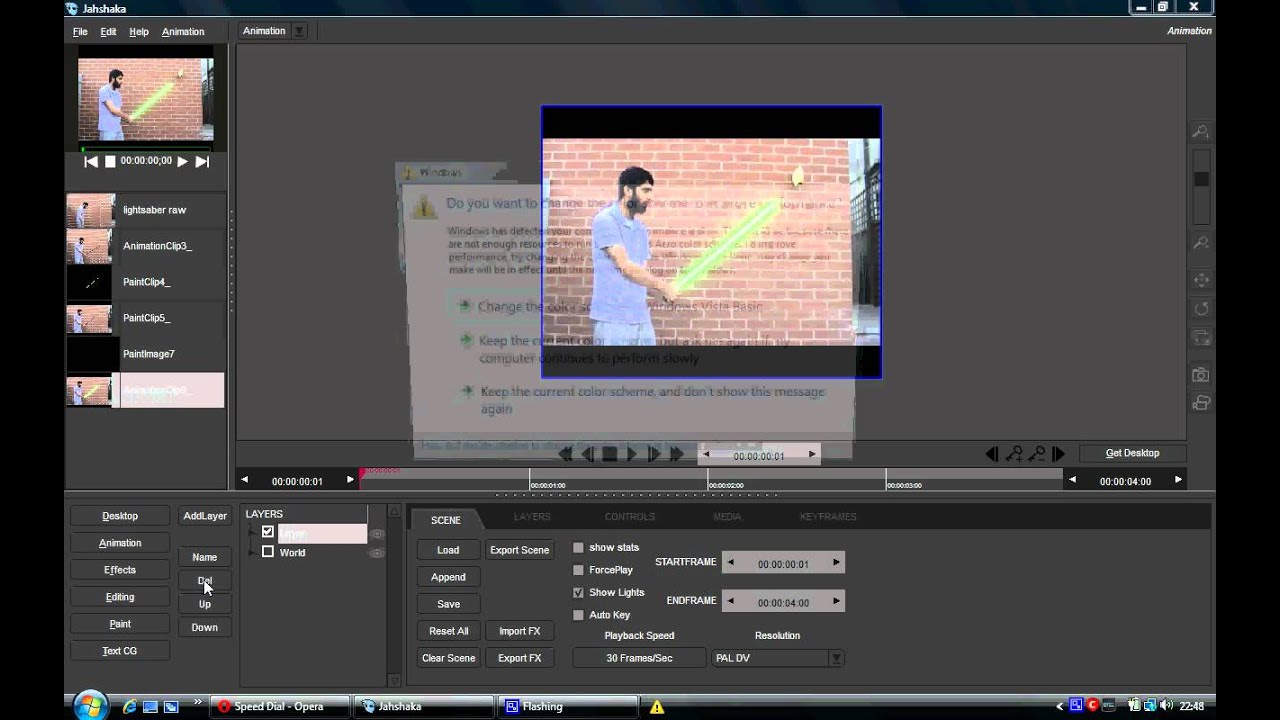Screen dimensions: 1280x720
Task: Open the Help menu
Action: [x=139, y=32]
